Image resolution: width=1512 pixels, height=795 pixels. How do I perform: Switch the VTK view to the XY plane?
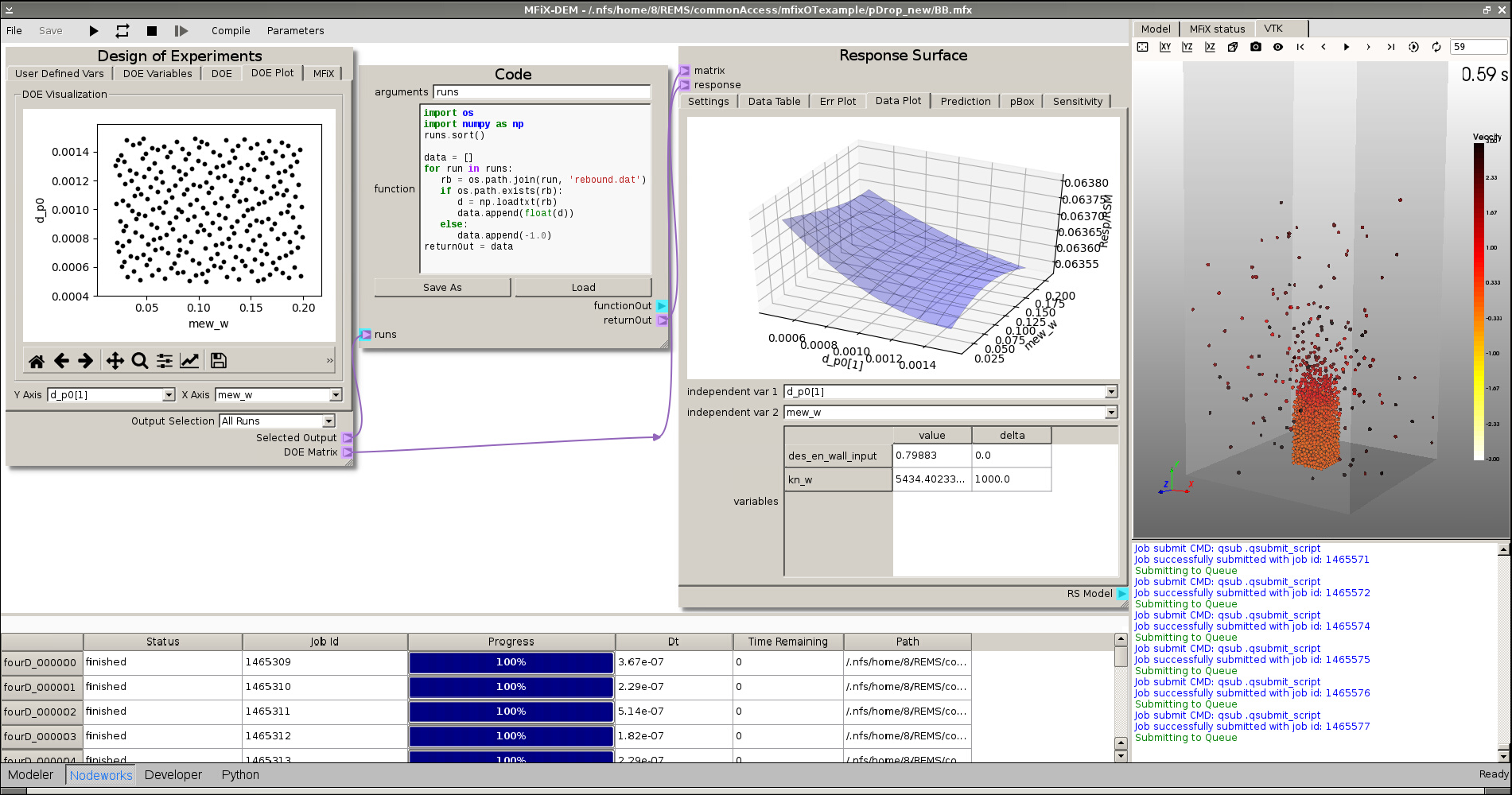[x=1165, y=47]
